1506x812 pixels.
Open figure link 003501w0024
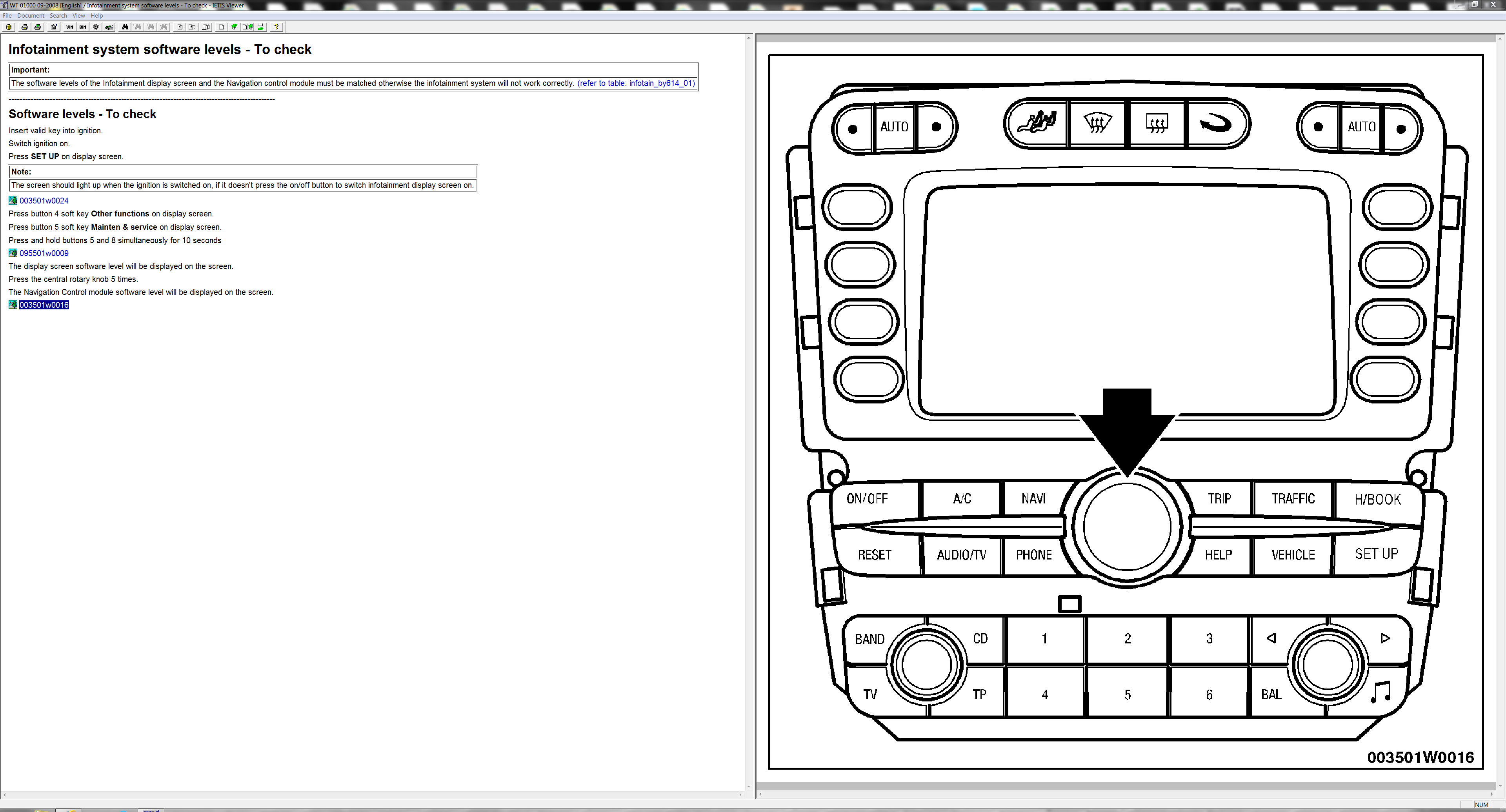tap(44, 200)
